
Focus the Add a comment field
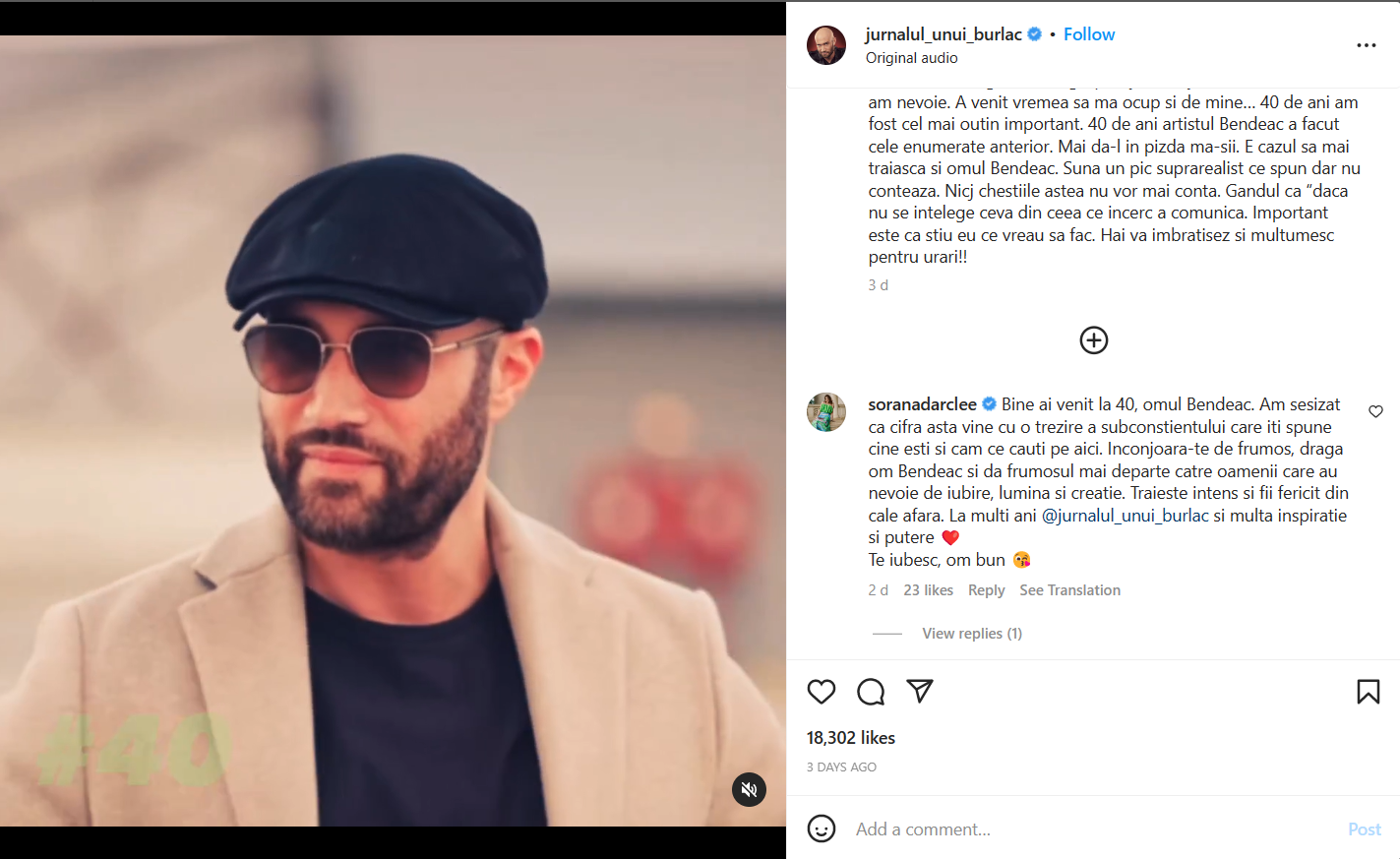1082,829
